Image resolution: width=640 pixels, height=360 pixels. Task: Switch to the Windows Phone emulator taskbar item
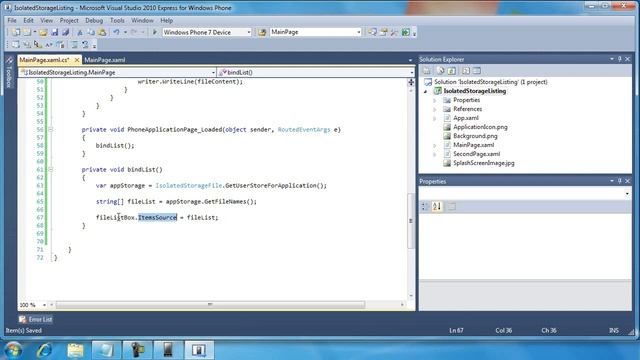point(167,350)
